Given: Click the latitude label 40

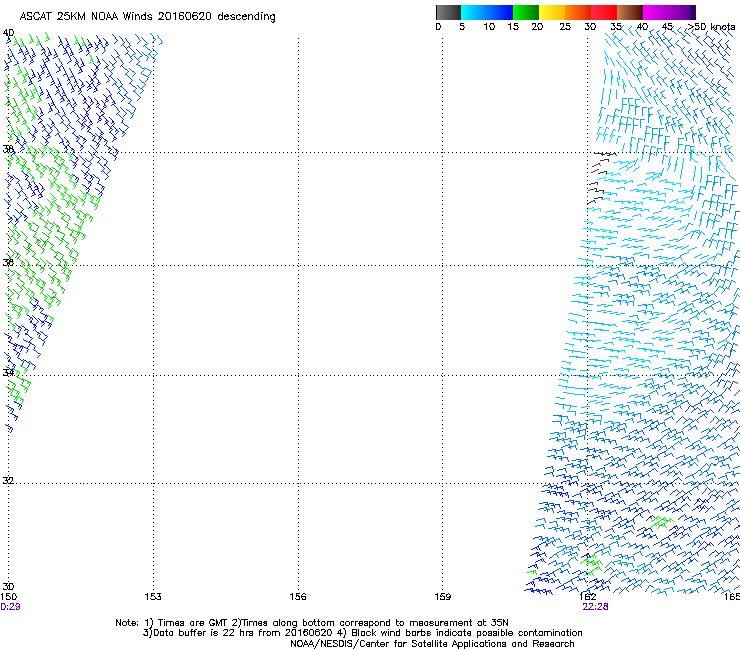Looking at the screenshot, I should pyautogui.click(x=8, y=33).
